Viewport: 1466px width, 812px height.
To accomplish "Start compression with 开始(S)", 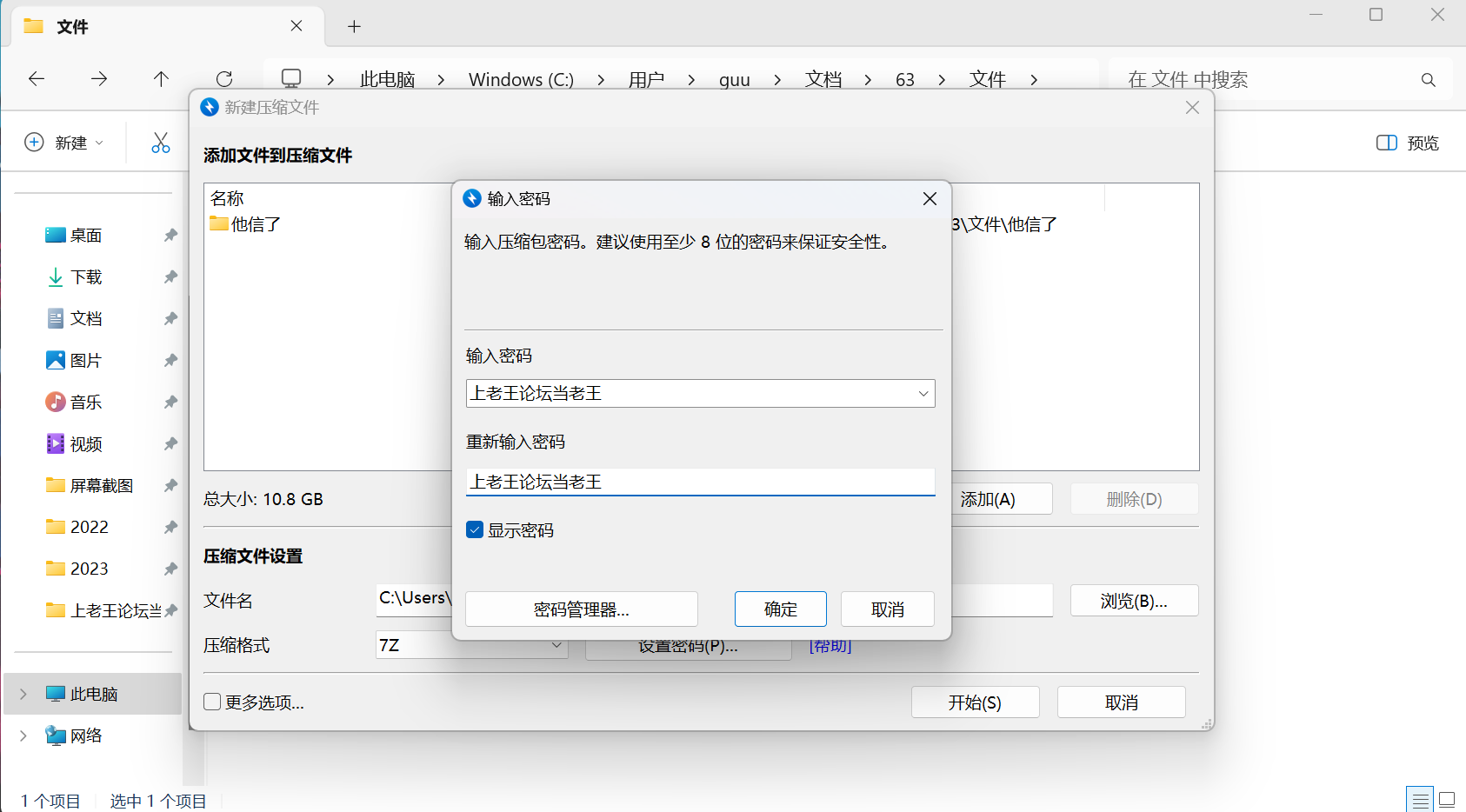I will pos(975,702).
